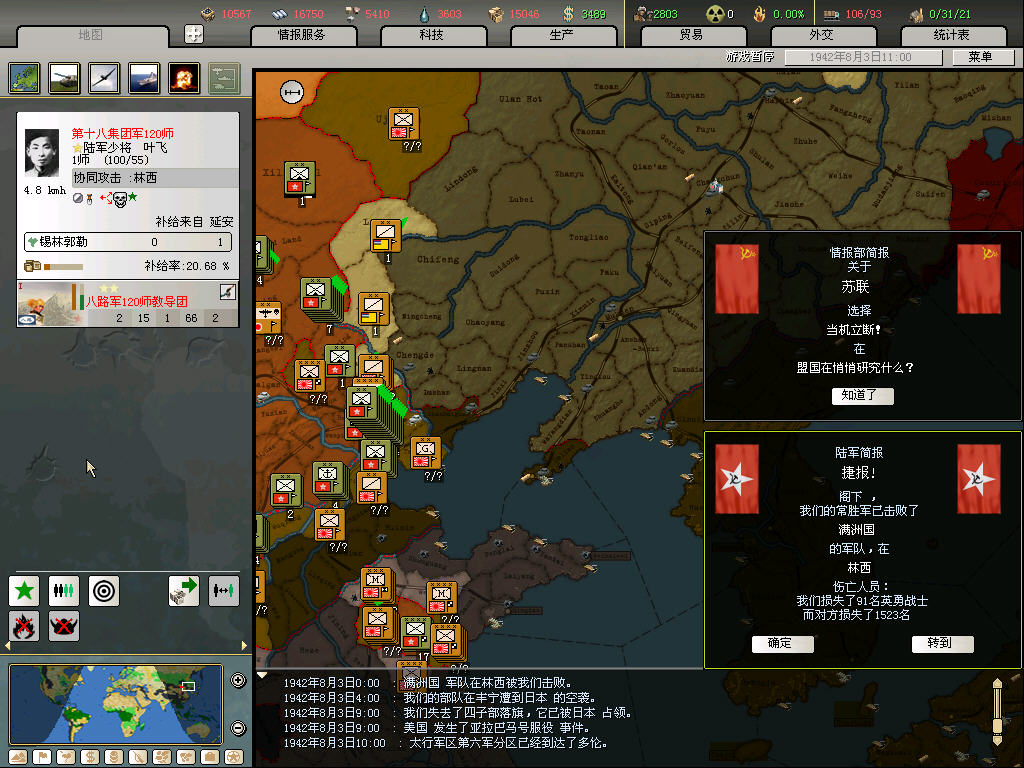1024x768 pixels.
Task: Select the air forces plane icon
Action: coord(104,78)
